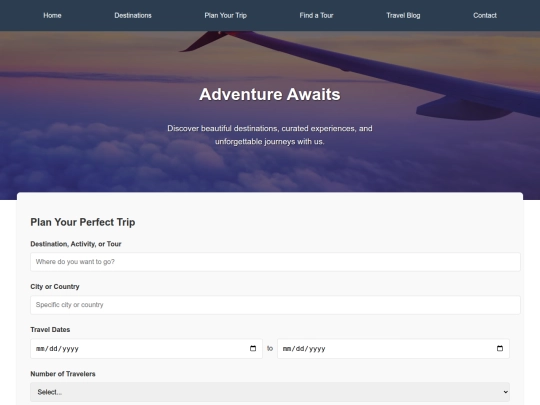The image size is (540, 405).
Task: Click the 'City or Country' label
Action: coord(55,287)
